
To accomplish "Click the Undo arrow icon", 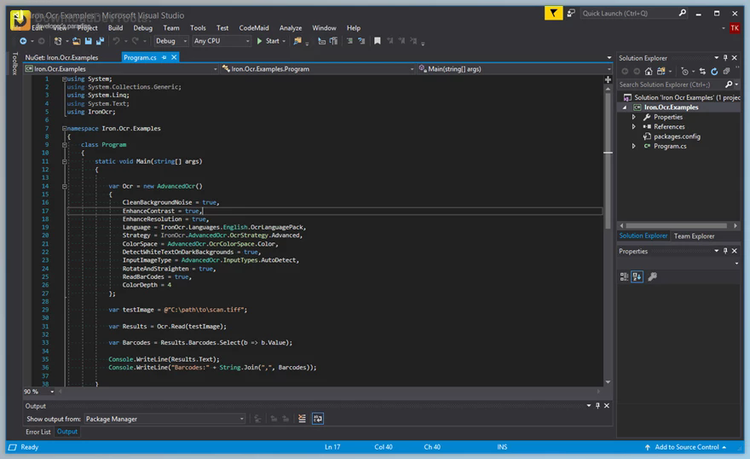I will click(x=116, y=41).
